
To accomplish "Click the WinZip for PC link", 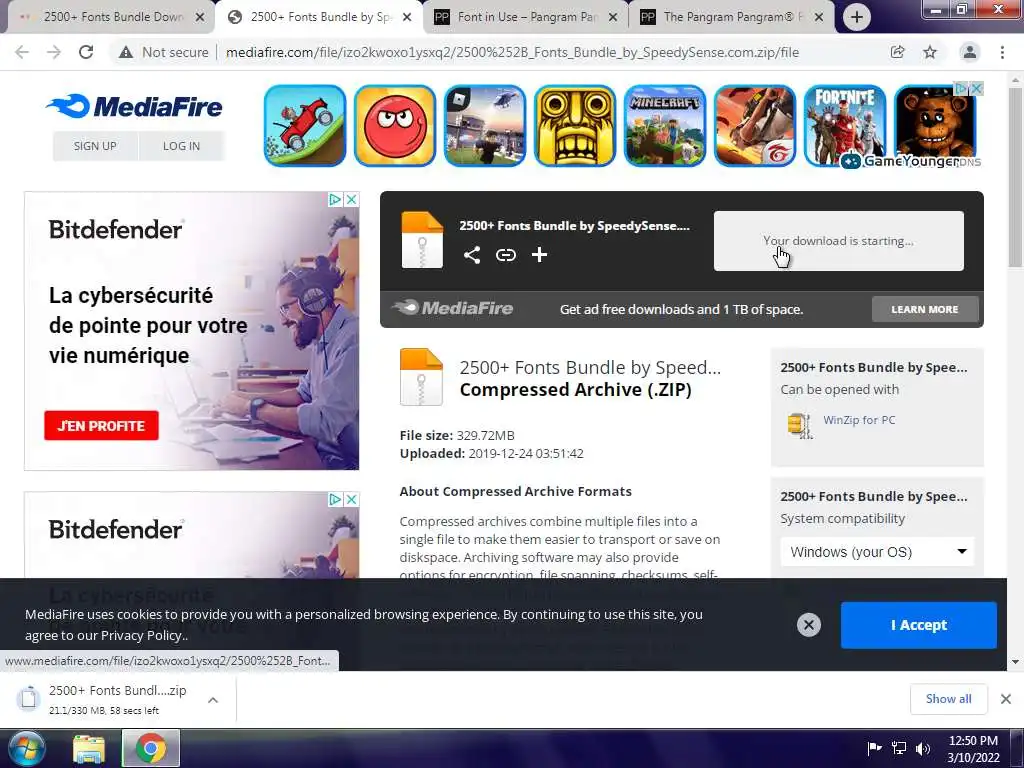I will 859,420.
